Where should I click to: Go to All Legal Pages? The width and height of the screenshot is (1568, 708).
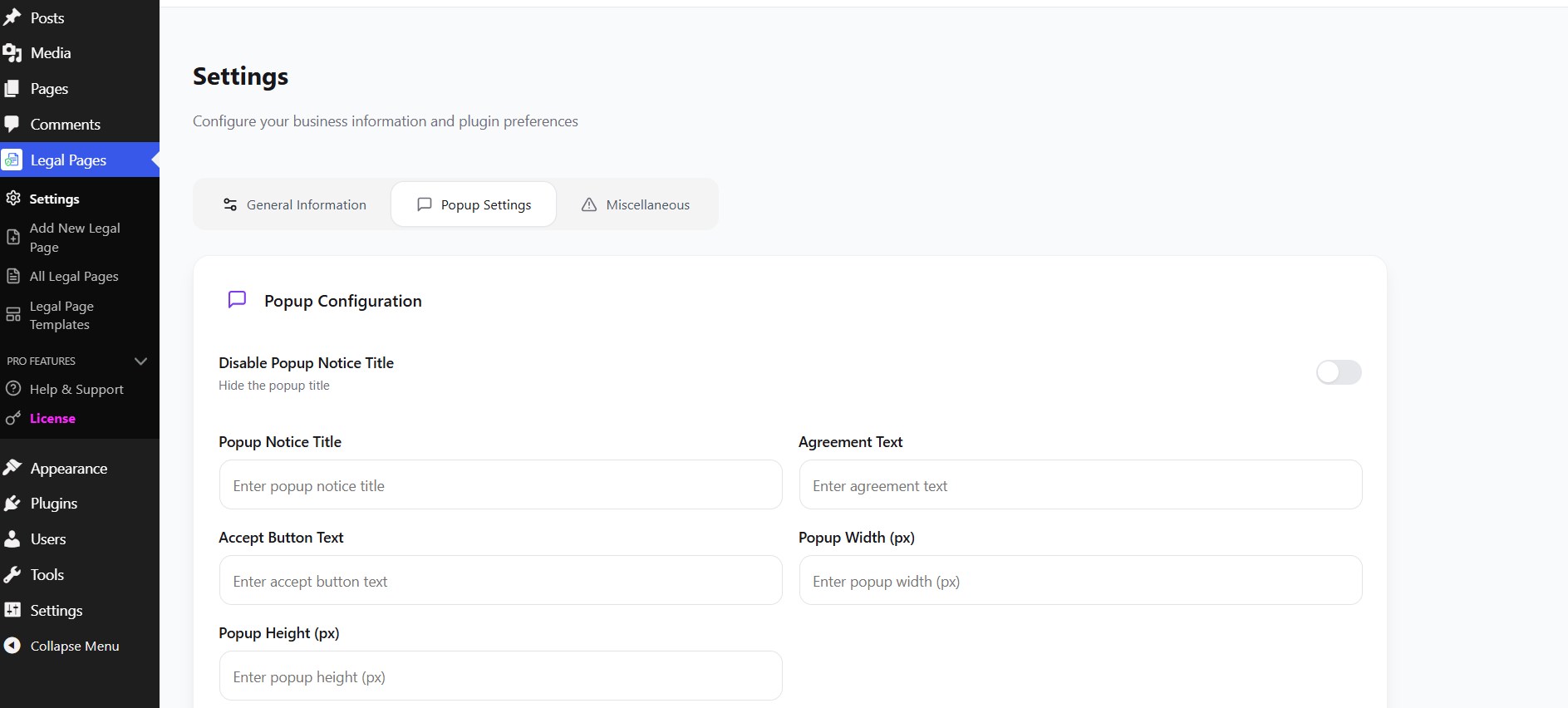(74, 276)
